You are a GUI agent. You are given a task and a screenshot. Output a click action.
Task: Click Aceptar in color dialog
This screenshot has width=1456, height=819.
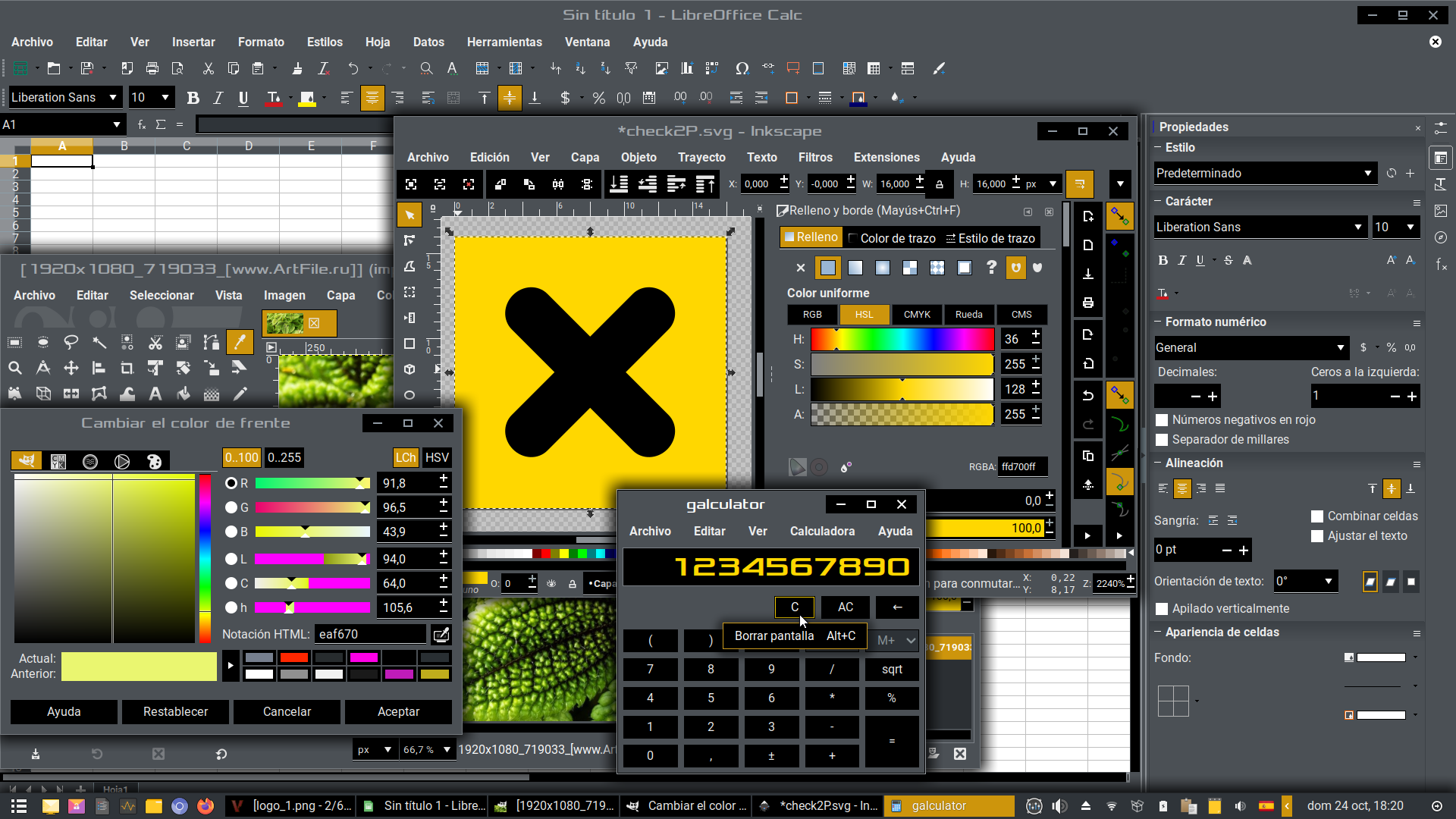point(398,712)
